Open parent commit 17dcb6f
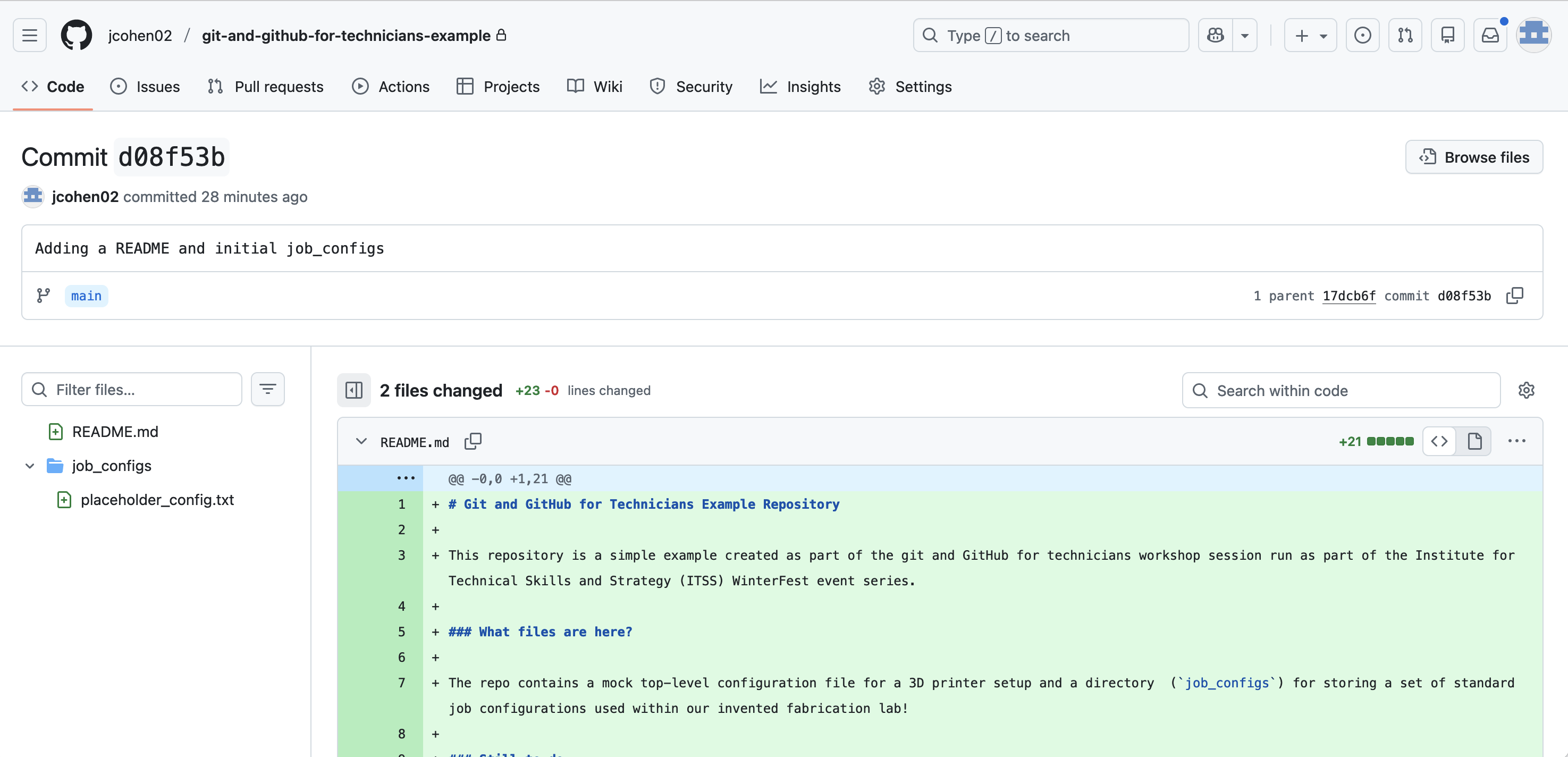 pos(1349,296)
